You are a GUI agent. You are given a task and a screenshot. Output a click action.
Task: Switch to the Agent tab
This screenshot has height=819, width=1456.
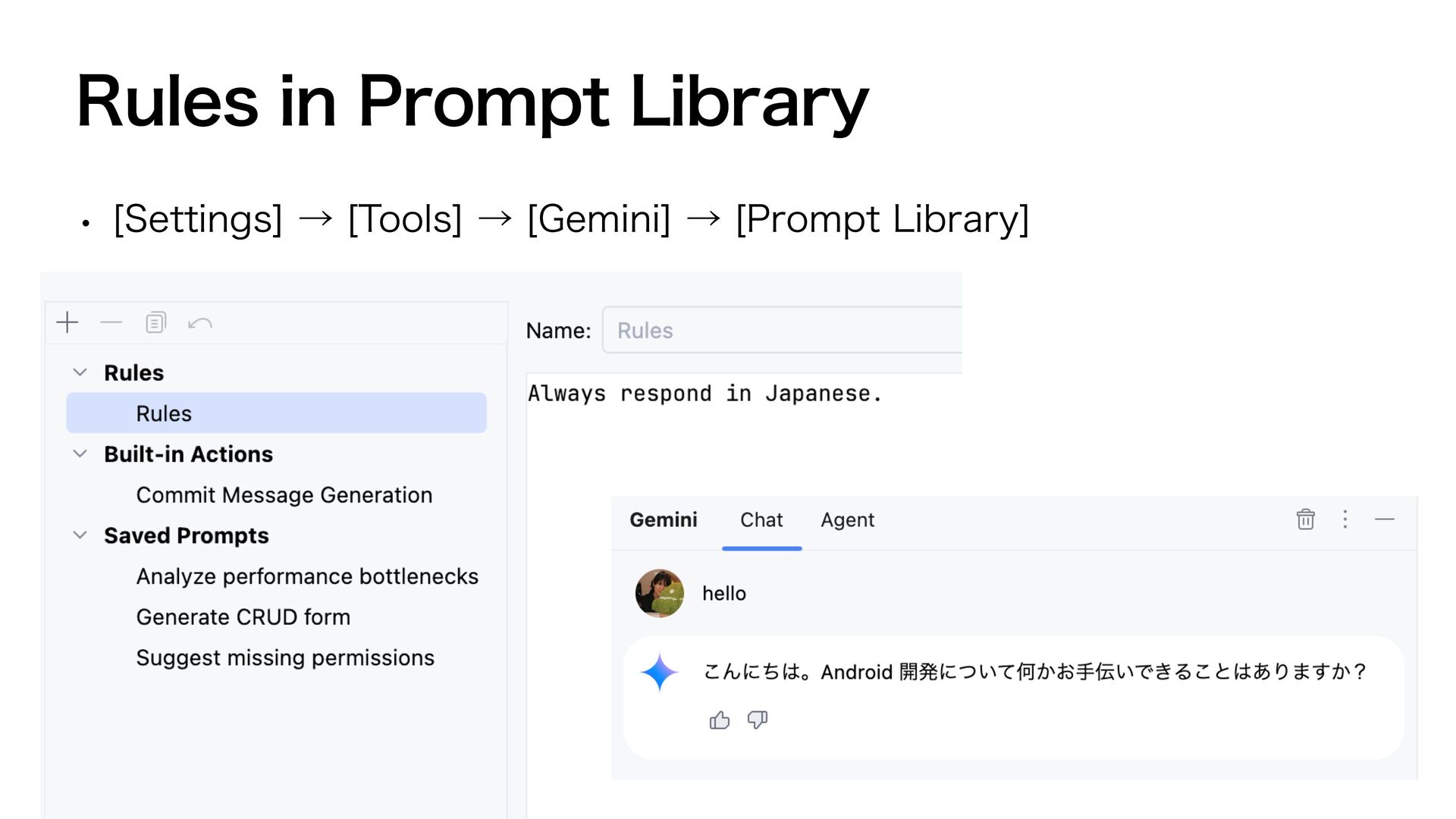click(x=847, y=520)
